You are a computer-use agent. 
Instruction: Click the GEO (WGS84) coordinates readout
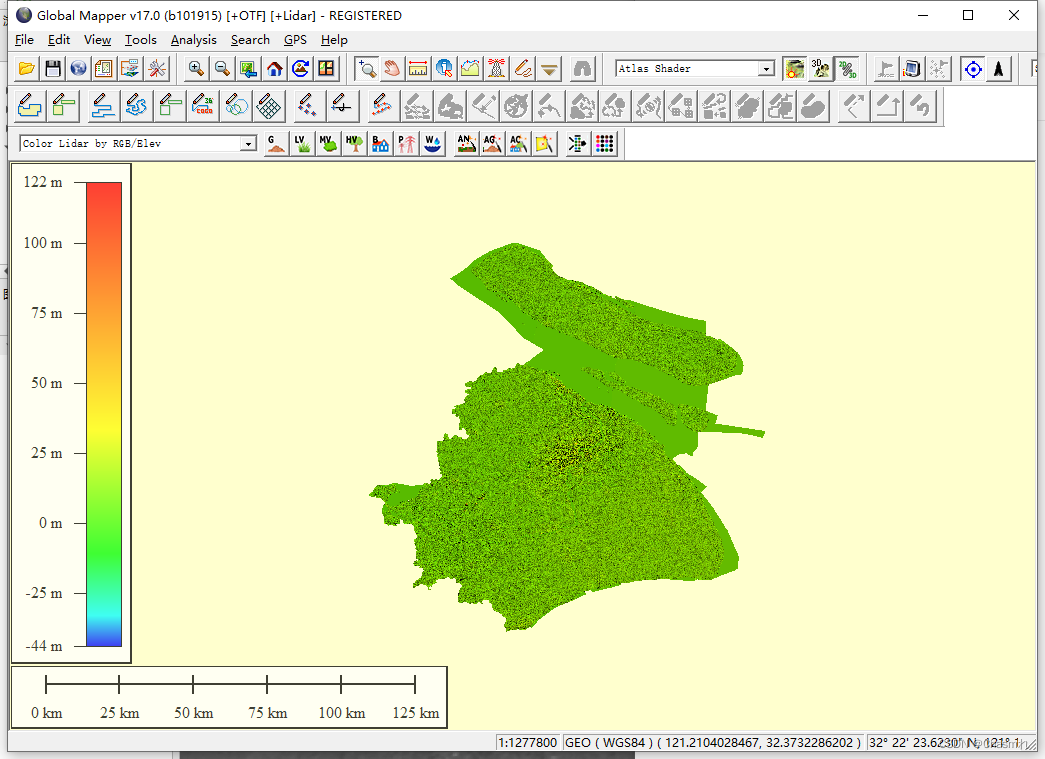713,742
